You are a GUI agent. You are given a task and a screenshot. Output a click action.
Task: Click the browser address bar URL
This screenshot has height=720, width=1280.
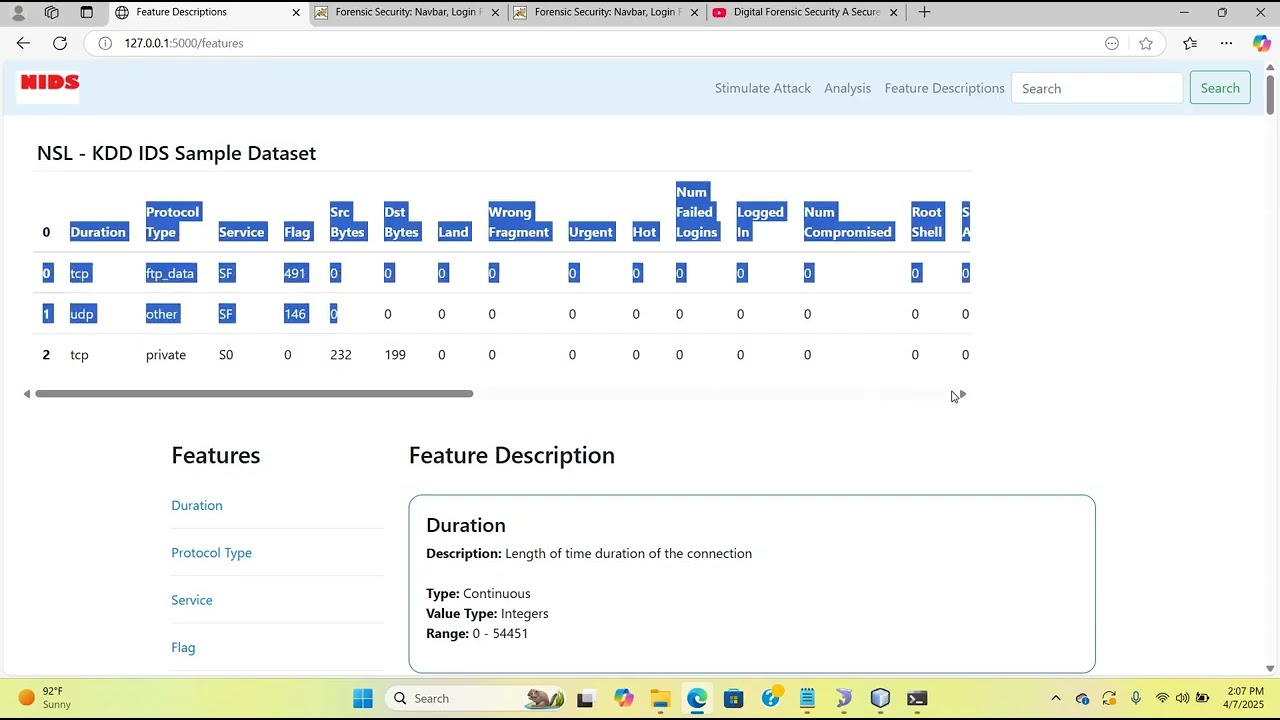pos(184,43)
